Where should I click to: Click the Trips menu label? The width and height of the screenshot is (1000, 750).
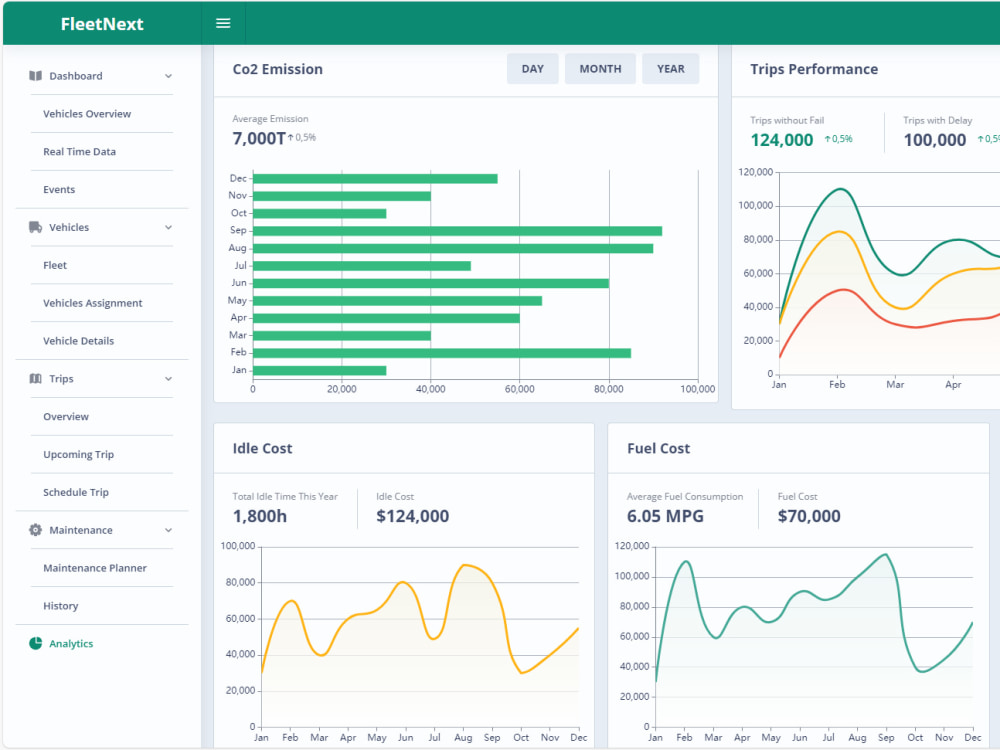pyautogui.click(x=61, y=379)
